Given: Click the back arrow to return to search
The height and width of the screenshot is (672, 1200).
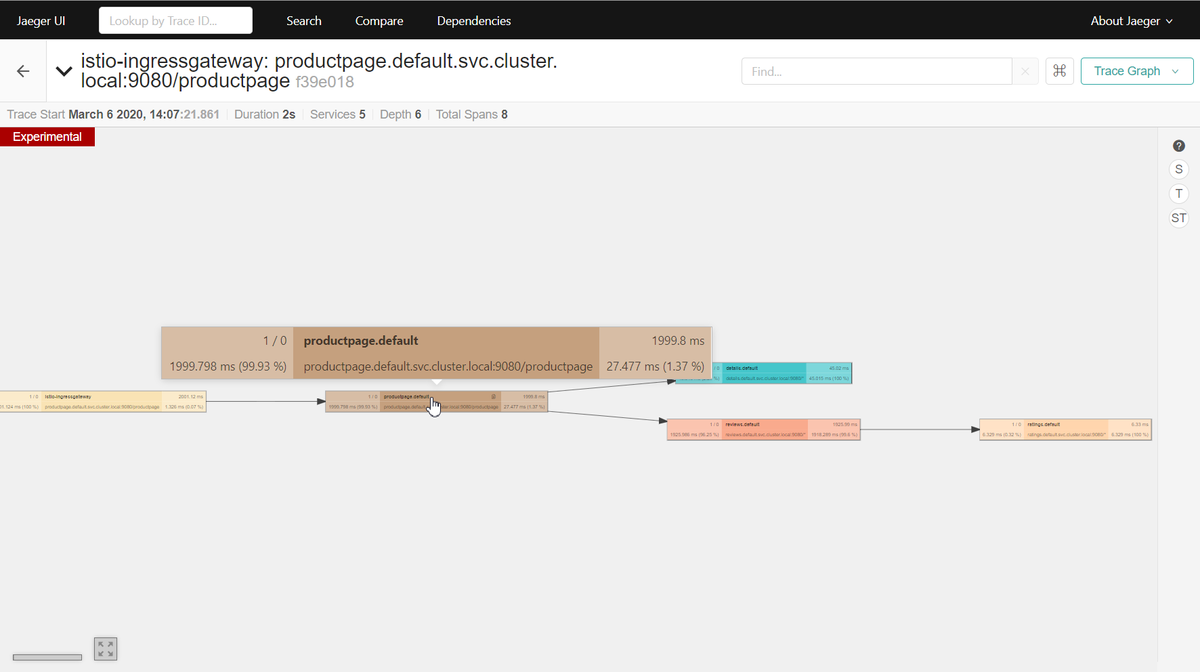Looking at the screenshot, I should click(23, 71).
